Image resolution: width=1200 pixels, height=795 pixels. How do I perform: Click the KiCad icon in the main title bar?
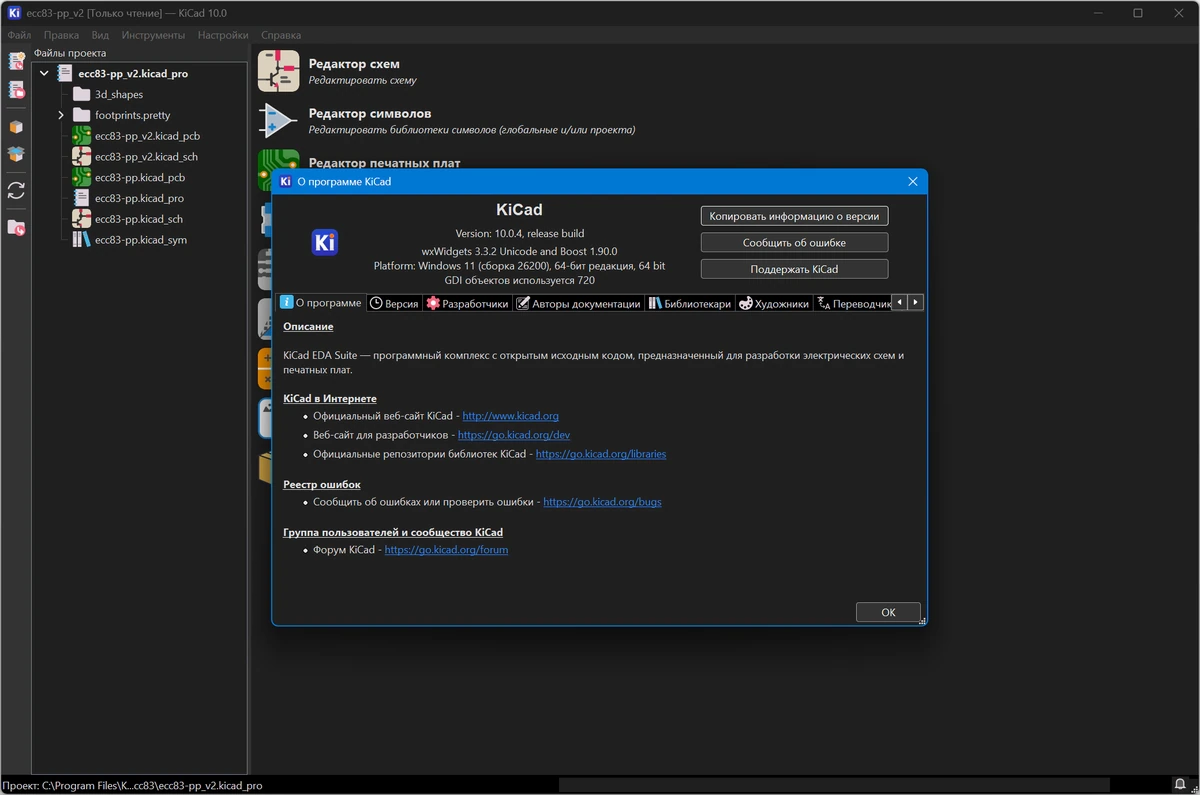(x=14, y=13)
